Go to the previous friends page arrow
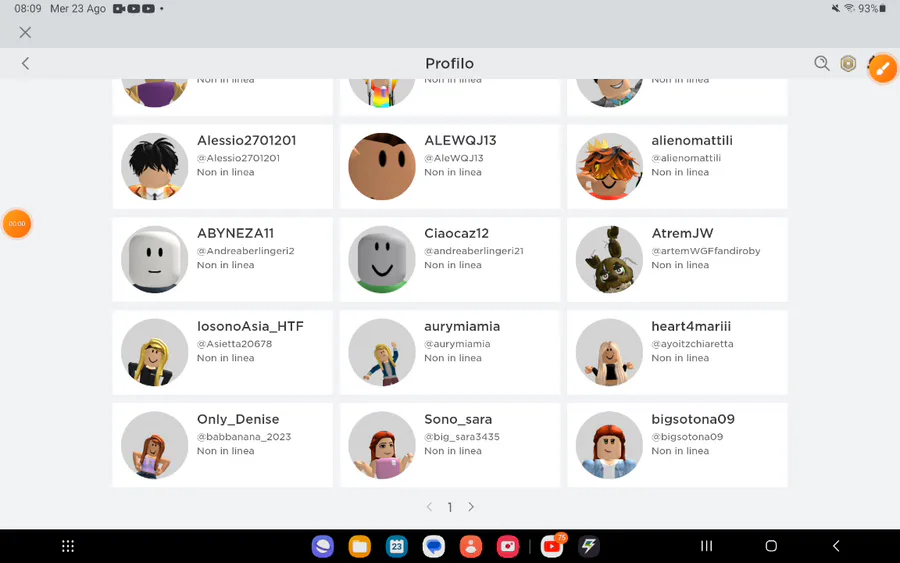 click(429, 507)
